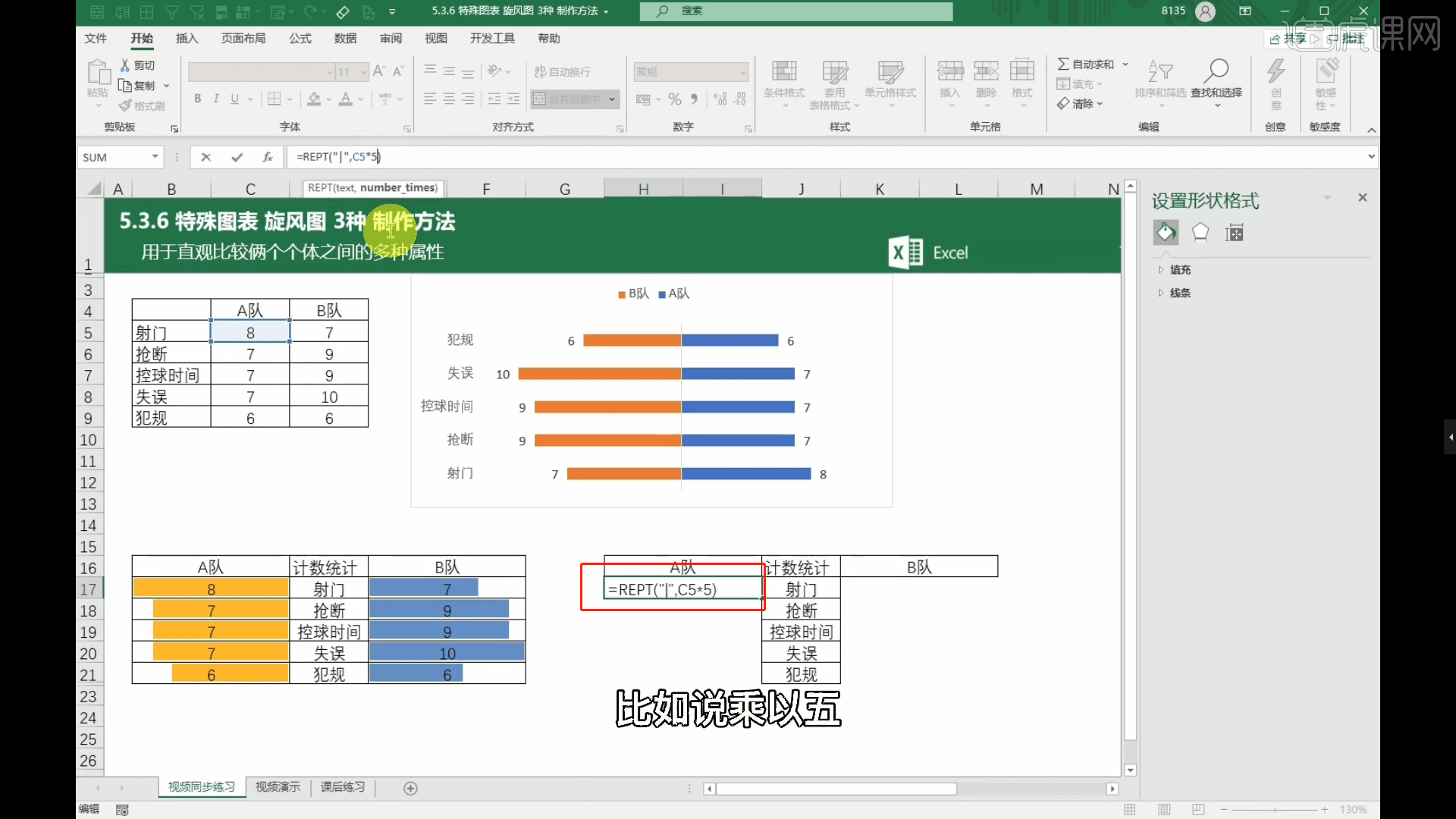The width and height of the screenshot is (1456, 819).
Task: Click the decrease font size icon
Action: point(398,71)
